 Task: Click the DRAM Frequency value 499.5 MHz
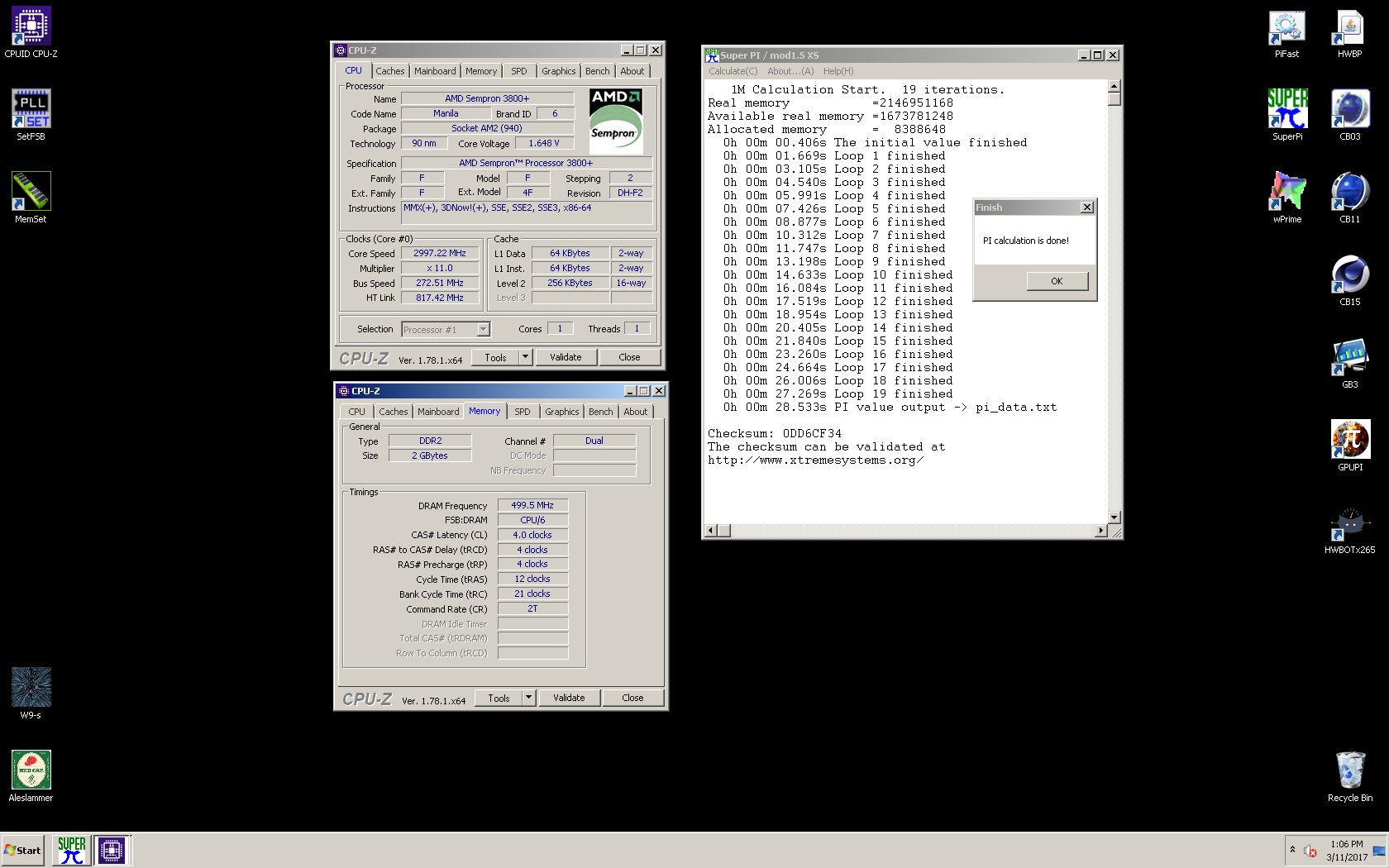pyautogui.click(x=532, y=505)
